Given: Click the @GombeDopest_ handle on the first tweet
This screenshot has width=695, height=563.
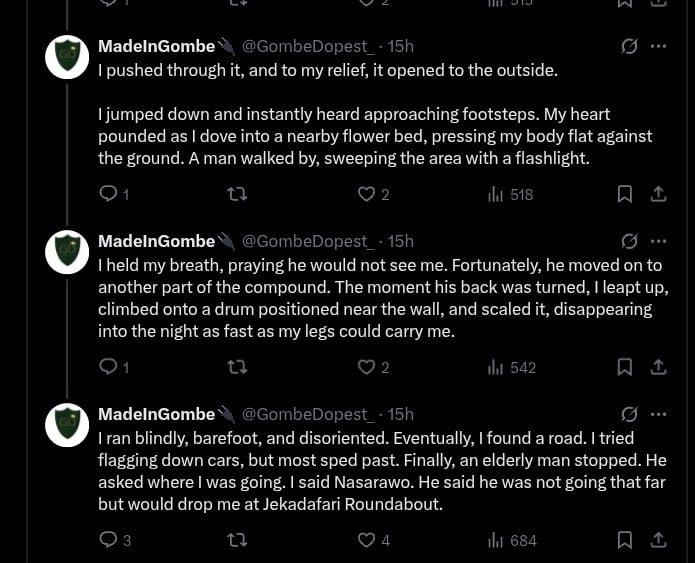Looking at the screenshot, I should click(x=308, y=46).
